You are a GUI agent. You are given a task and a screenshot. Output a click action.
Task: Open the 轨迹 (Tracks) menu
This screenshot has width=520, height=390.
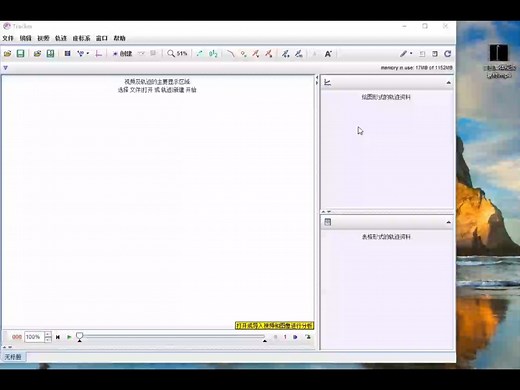click(61, 38)
